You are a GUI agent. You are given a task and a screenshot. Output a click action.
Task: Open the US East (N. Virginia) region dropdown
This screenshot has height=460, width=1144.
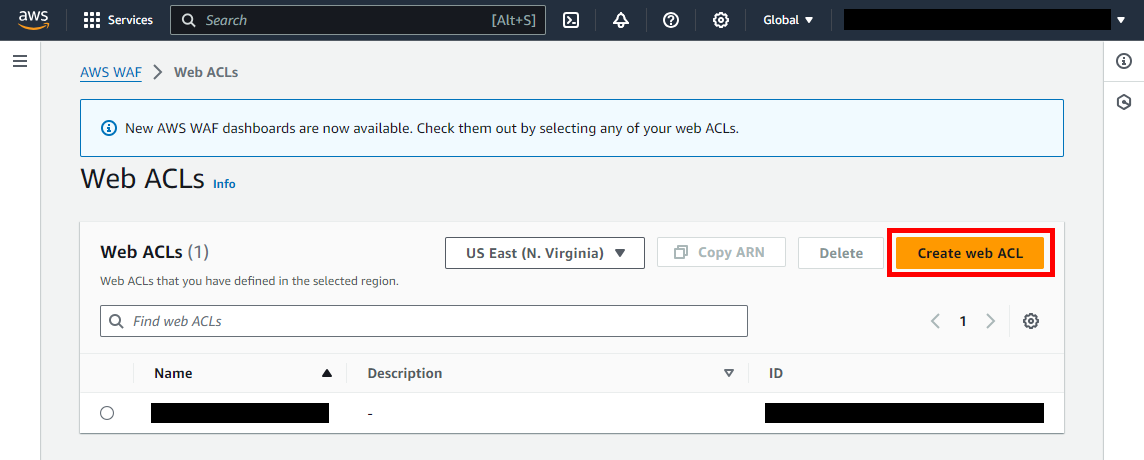coord(545,253)
